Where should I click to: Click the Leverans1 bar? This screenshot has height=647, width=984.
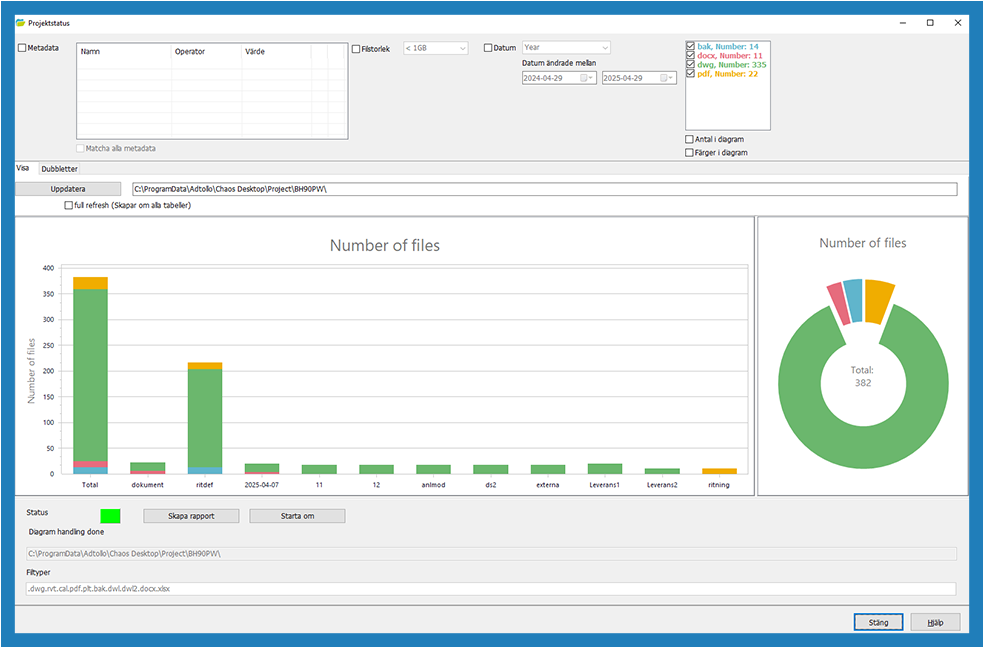(x=605, y=469)
